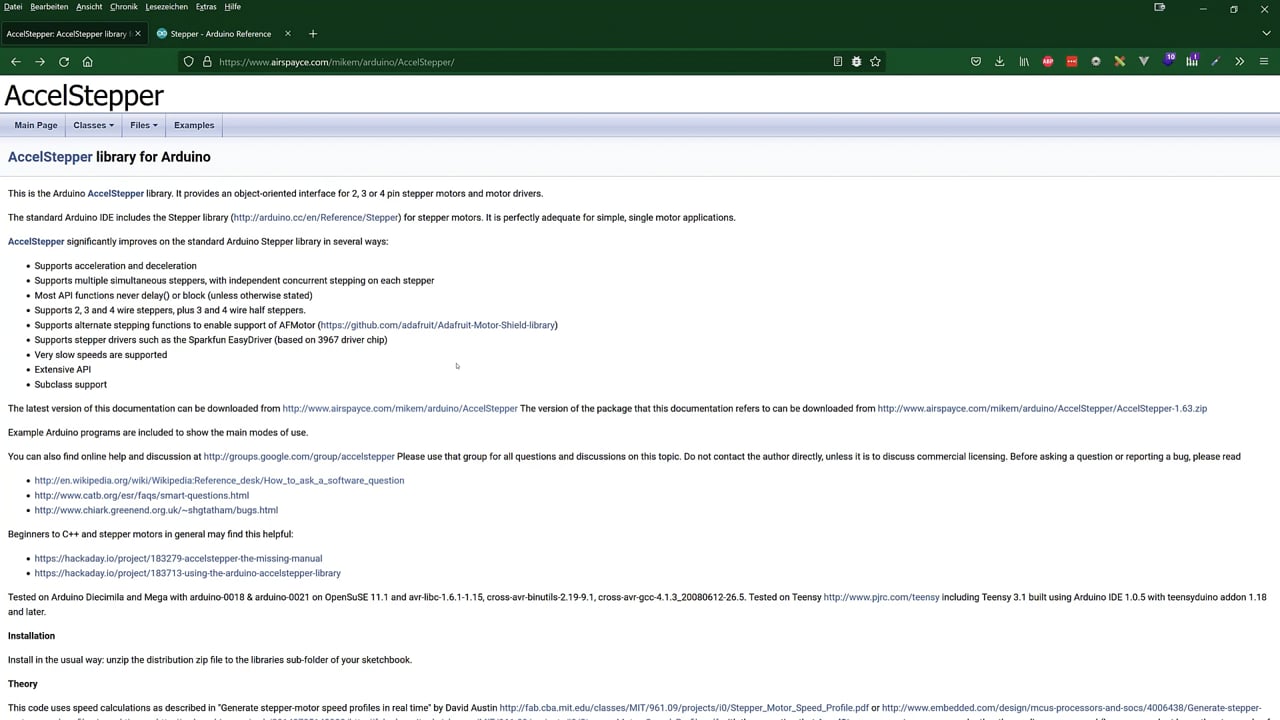Screen dimensions: 1280x720
Task: Open the Firefox library icon
Action: 1024,62
